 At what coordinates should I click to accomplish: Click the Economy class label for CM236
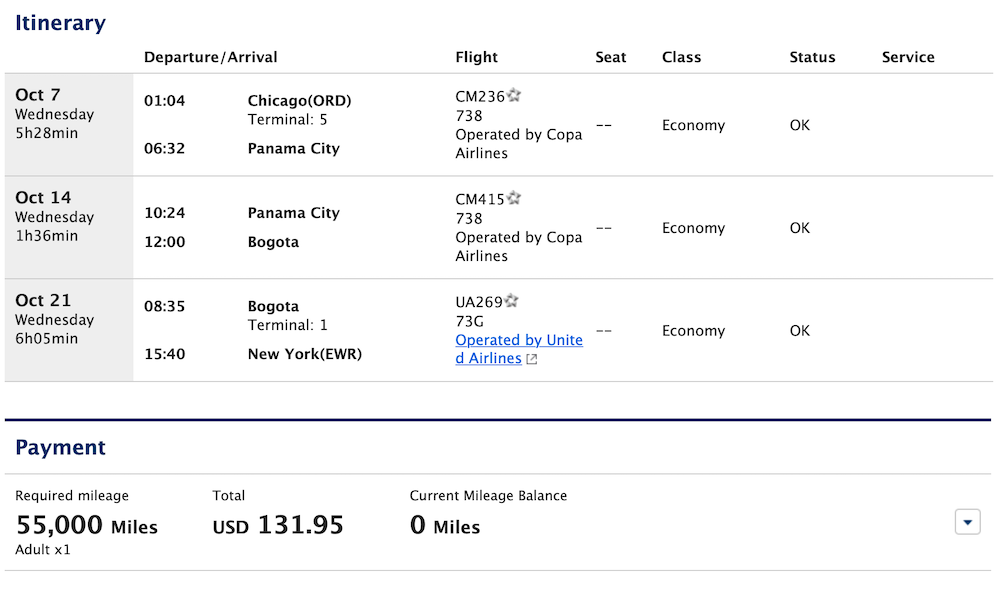click(692, 124)
